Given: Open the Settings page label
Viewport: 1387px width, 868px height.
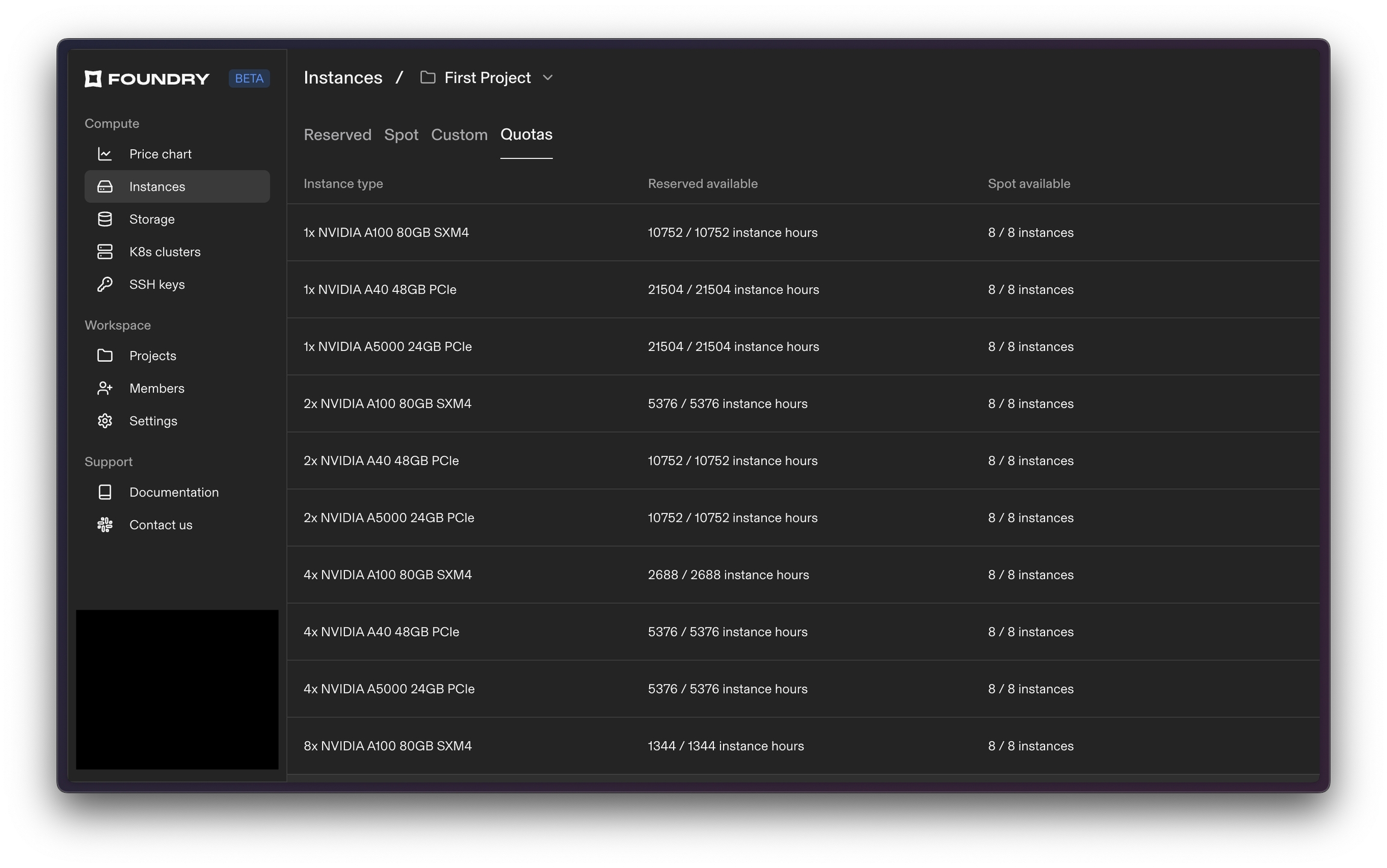Looking at the screenshot, I should (x=153, y=421).
